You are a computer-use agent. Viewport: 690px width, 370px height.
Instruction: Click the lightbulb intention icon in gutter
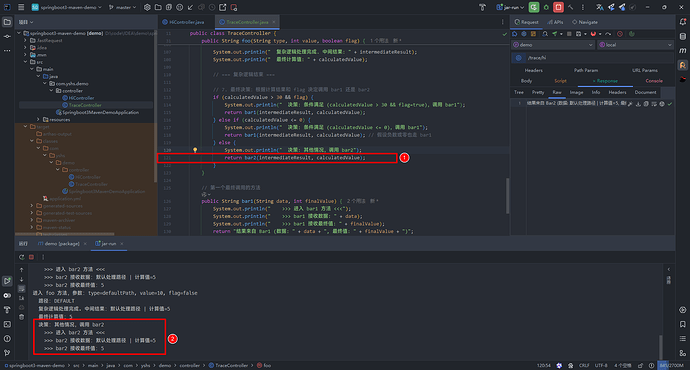tap(195, 150)
